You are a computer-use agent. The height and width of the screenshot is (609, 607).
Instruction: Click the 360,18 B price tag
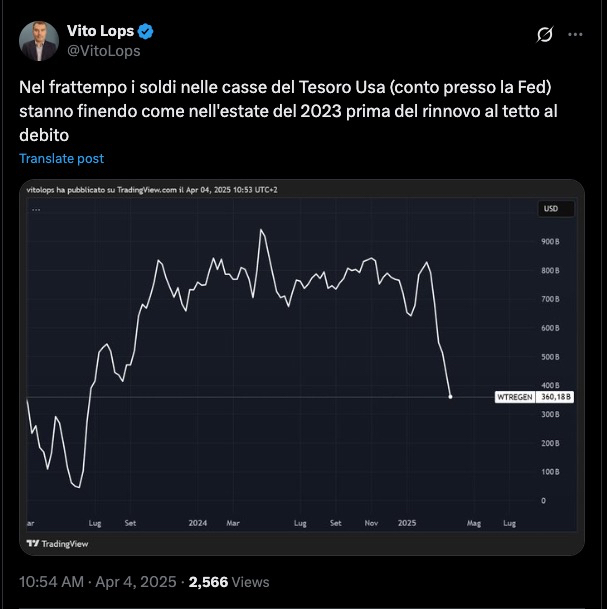(x=556, y=397)
